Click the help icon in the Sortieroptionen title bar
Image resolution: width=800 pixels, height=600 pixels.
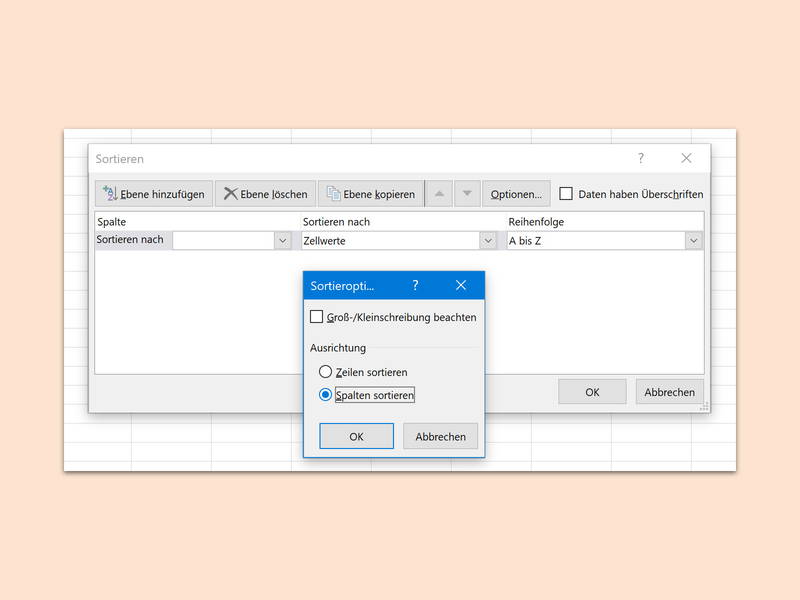415,285
